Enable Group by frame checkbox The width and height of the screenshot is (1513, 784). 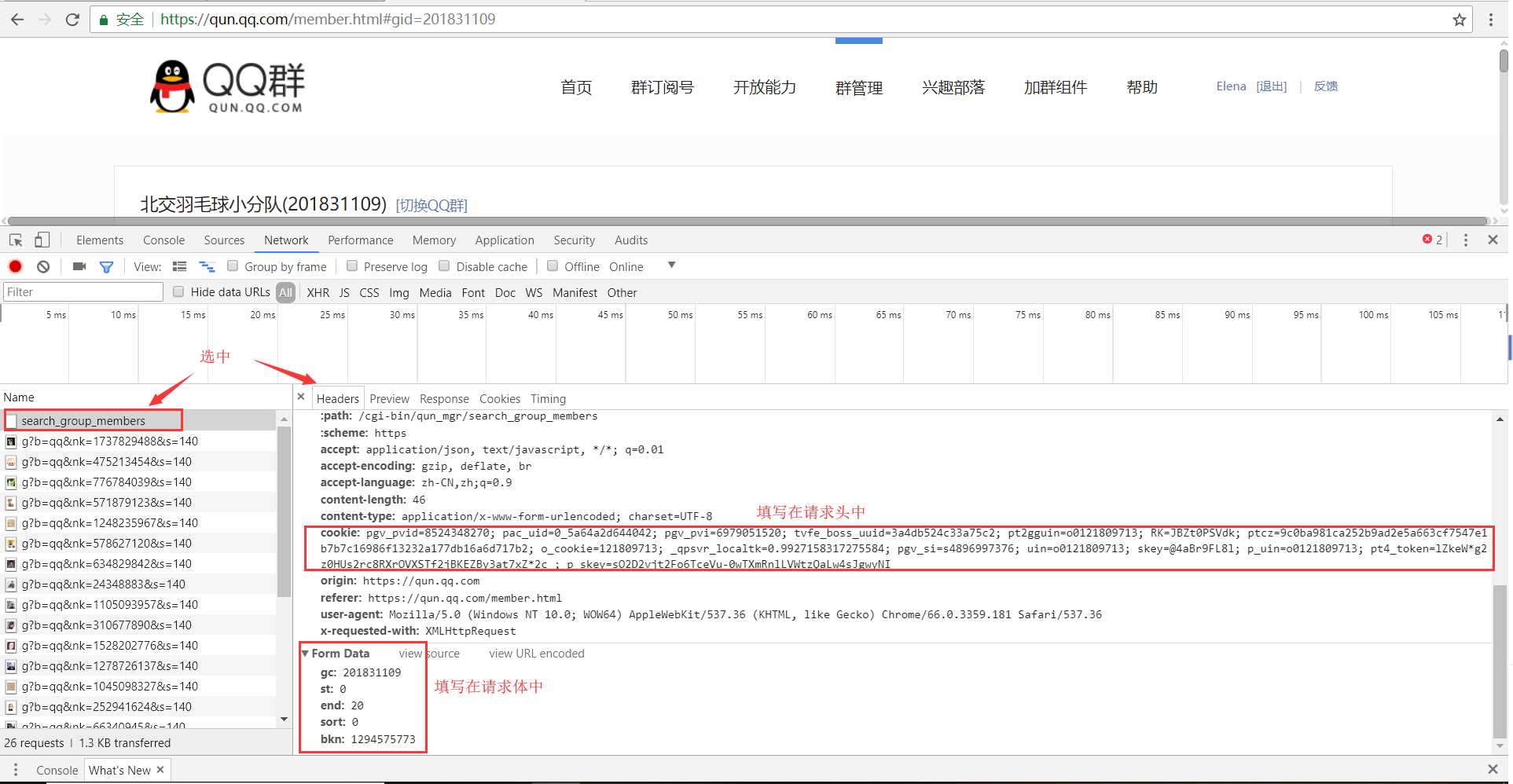click(x=233, y=266)
